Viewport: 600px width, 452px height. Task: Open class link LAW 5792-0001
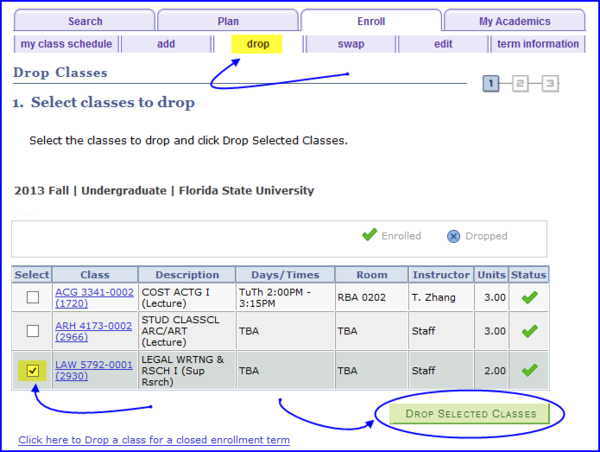click(94, 364)
